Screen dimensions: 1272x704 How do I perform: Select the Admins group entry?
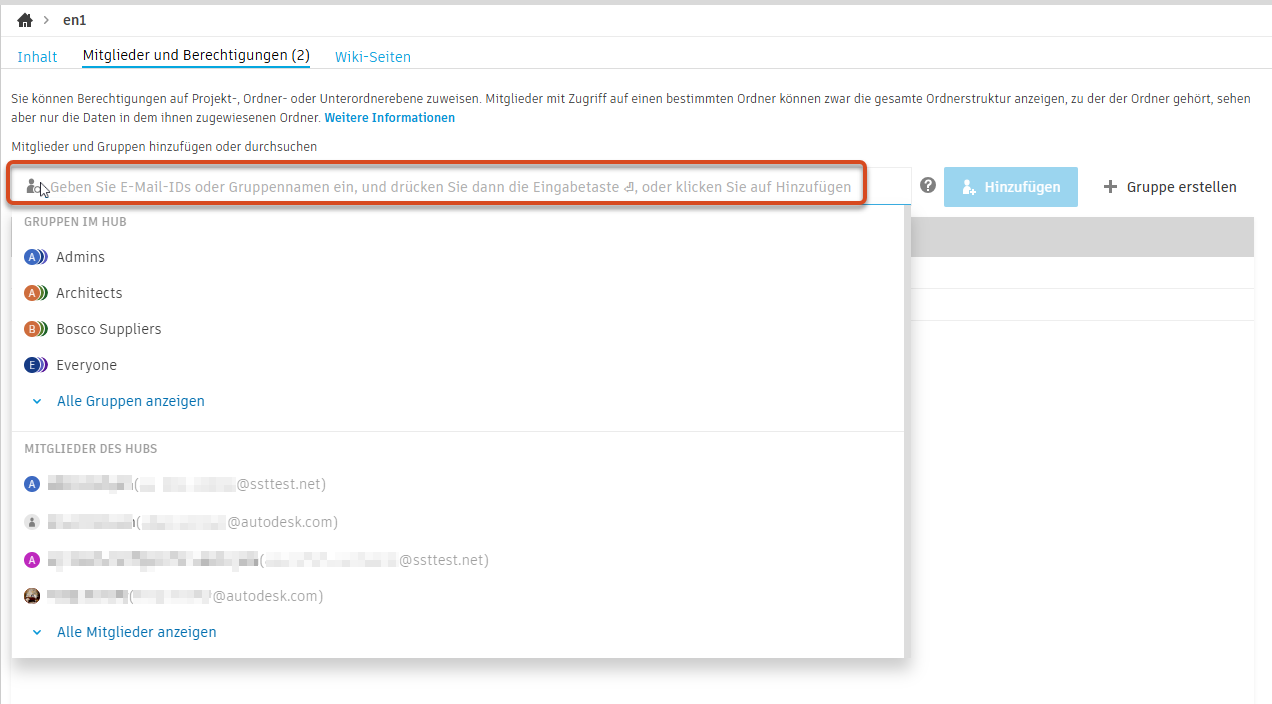457,257
